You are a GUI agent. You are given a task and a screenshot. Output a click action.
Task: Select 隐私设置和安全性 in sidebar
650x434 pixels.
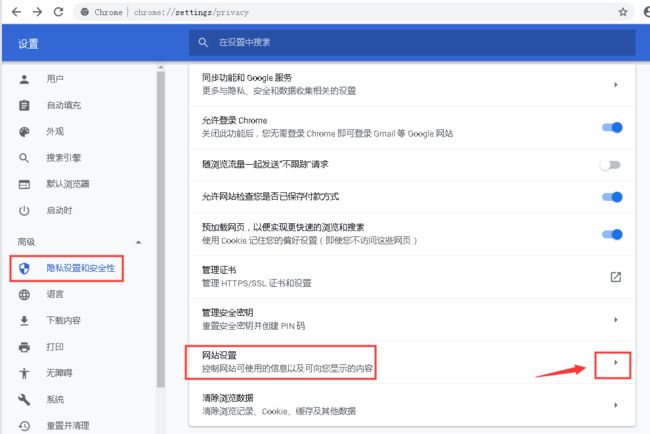click(x=80, y=268)
